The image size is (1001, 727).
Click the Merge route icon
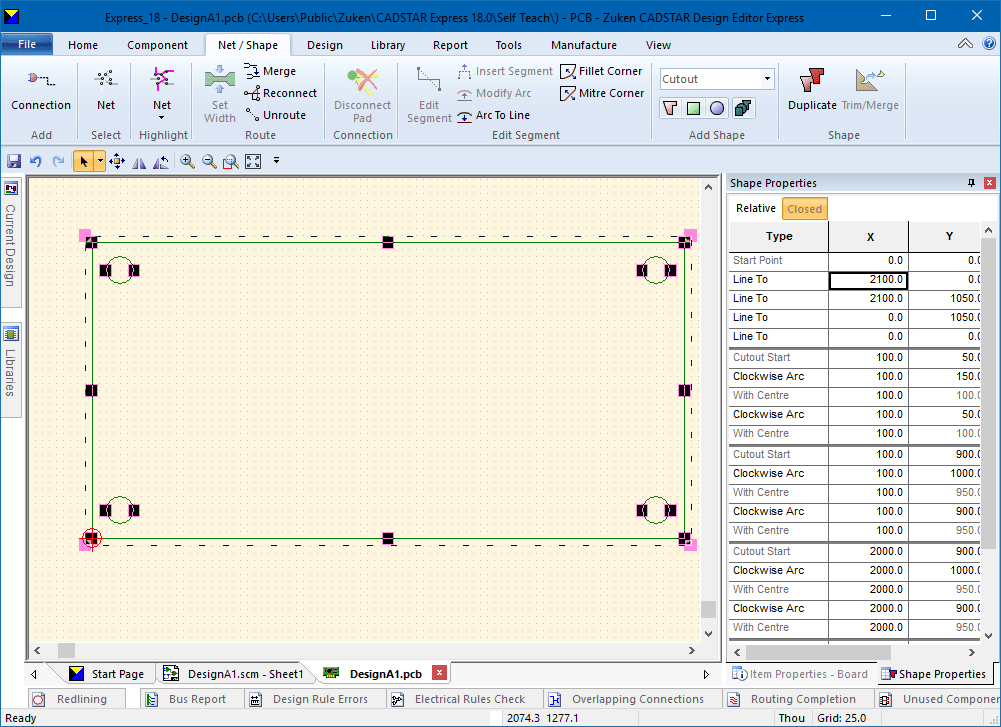point(252,71)
